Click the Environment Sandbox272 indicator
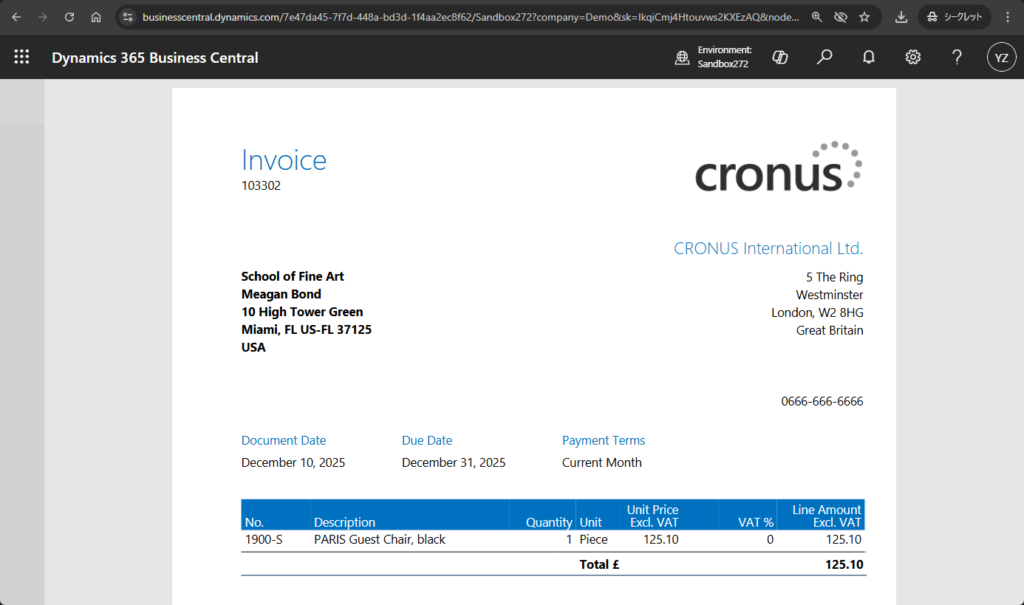The image size is (1024, 605). (714, 57)
